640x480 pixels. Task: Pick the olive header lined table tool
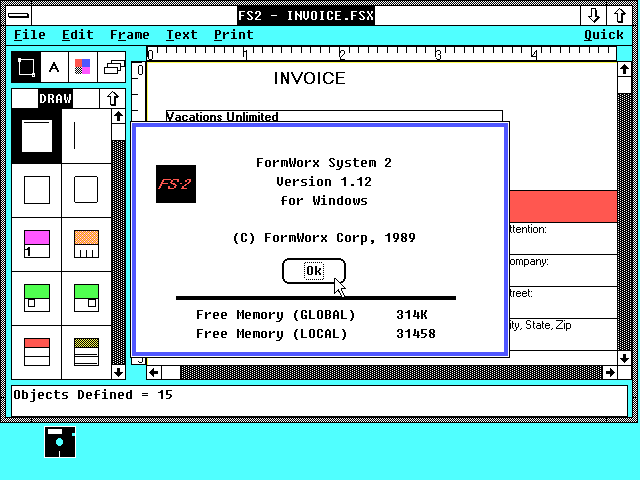86,352
